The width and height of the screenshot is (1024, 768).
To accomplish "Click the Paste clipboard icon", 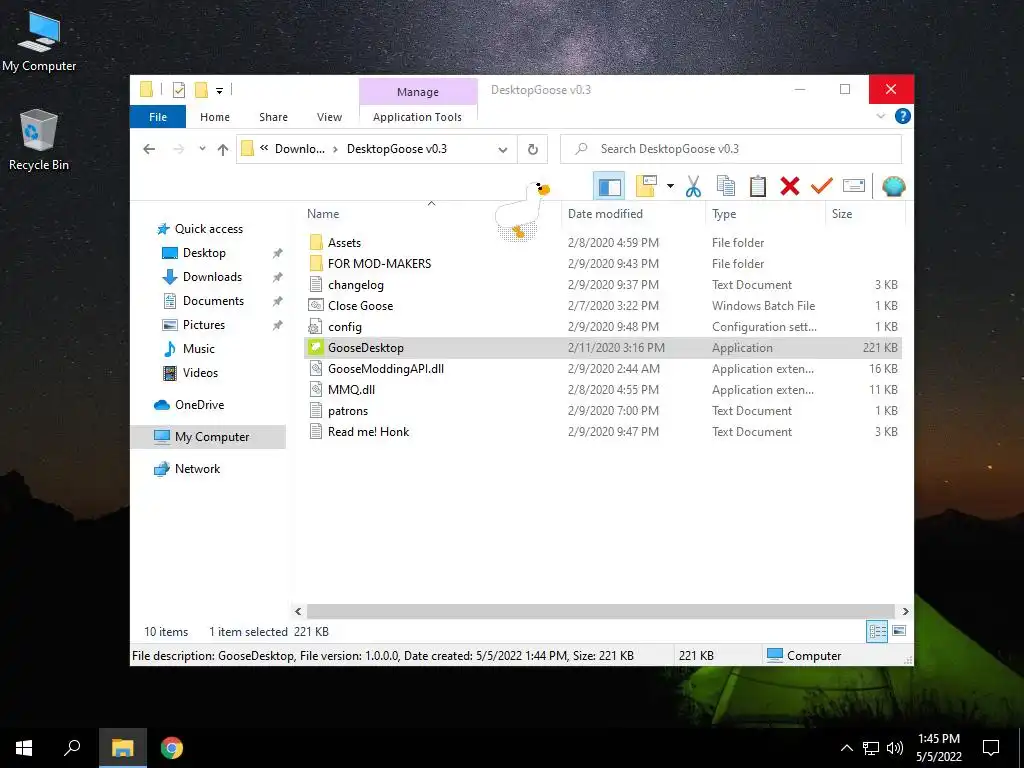I will tap(758, 186).
